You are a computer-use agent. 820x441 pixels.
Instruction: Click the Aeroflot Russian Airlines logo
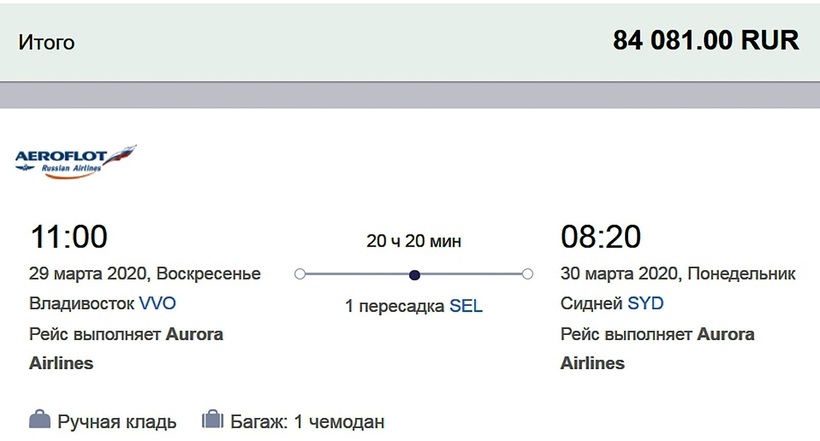[75, 162]
